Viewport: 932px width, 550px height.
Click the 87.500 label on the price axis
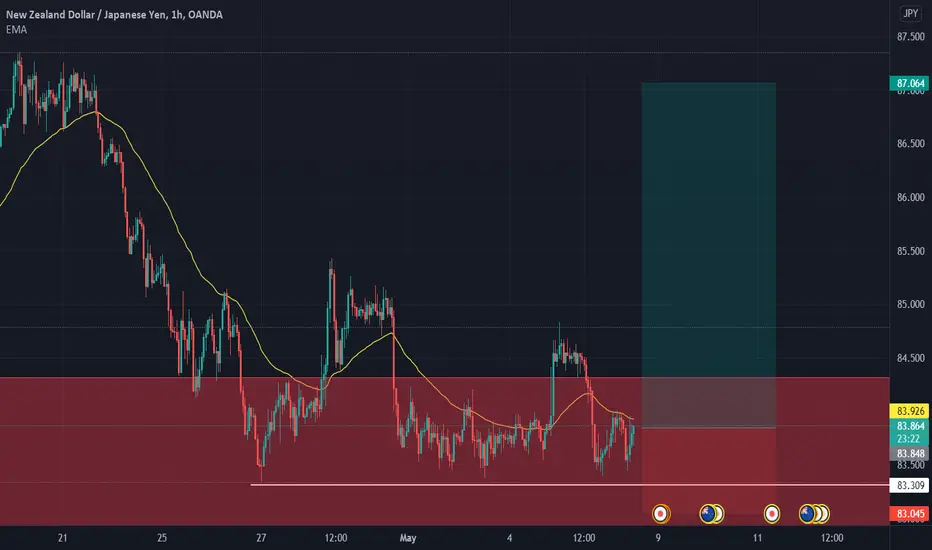point(910,37)
